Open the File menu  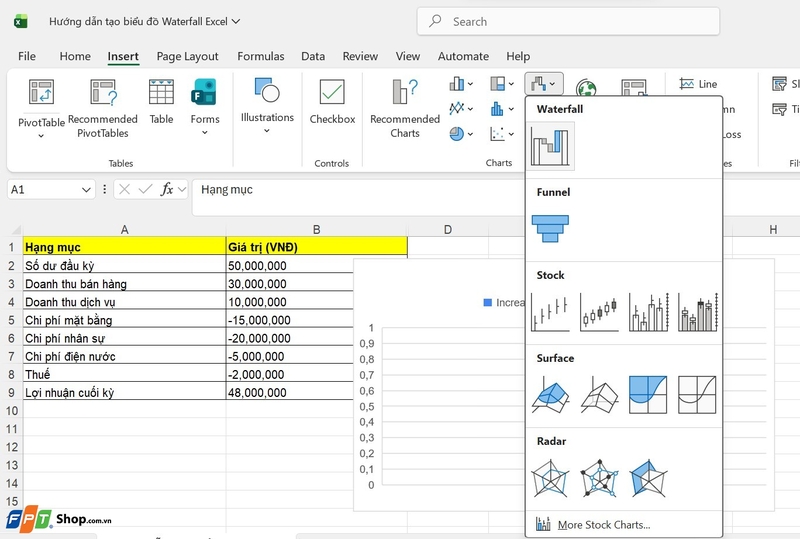click(27, 56)
